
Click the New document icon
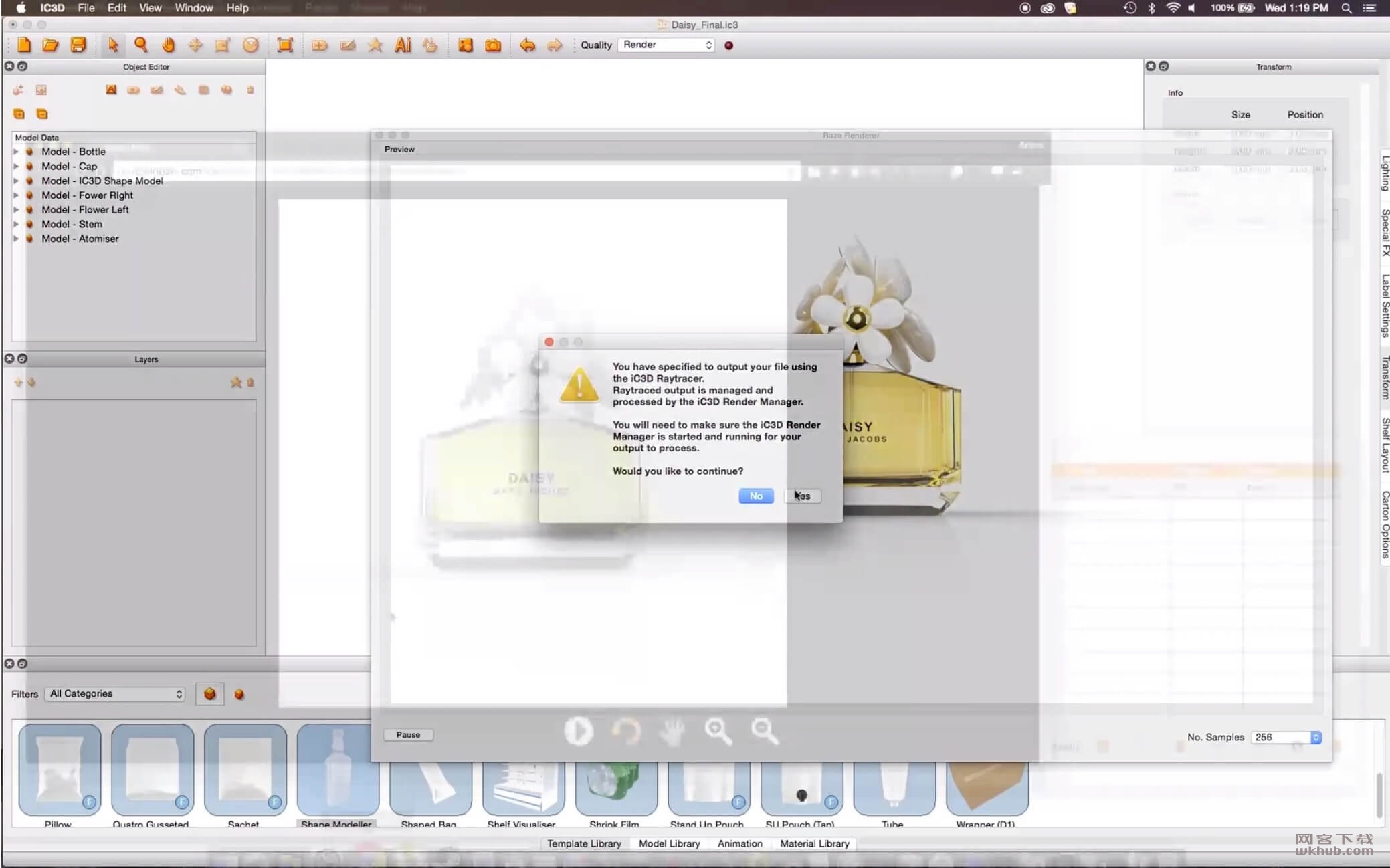(24, 45)
